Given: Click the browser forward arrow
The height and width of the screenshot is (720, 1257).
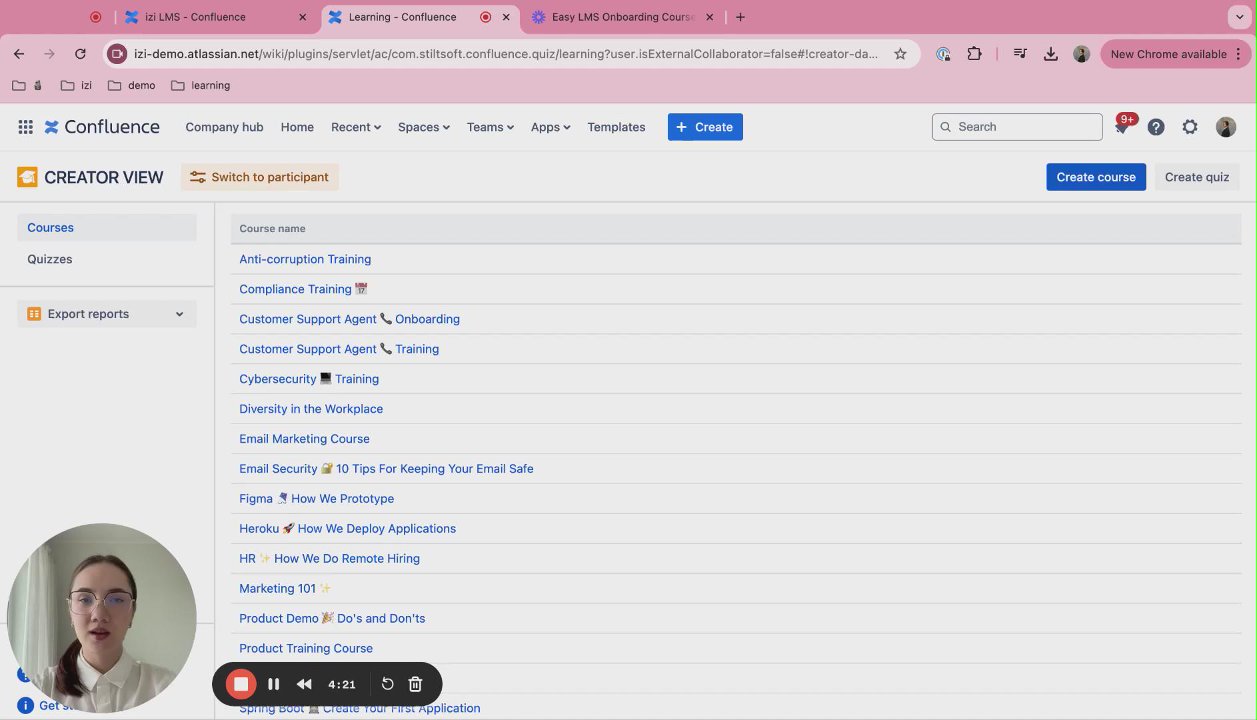Looking at the screenshot, I should tap(49, 54).
